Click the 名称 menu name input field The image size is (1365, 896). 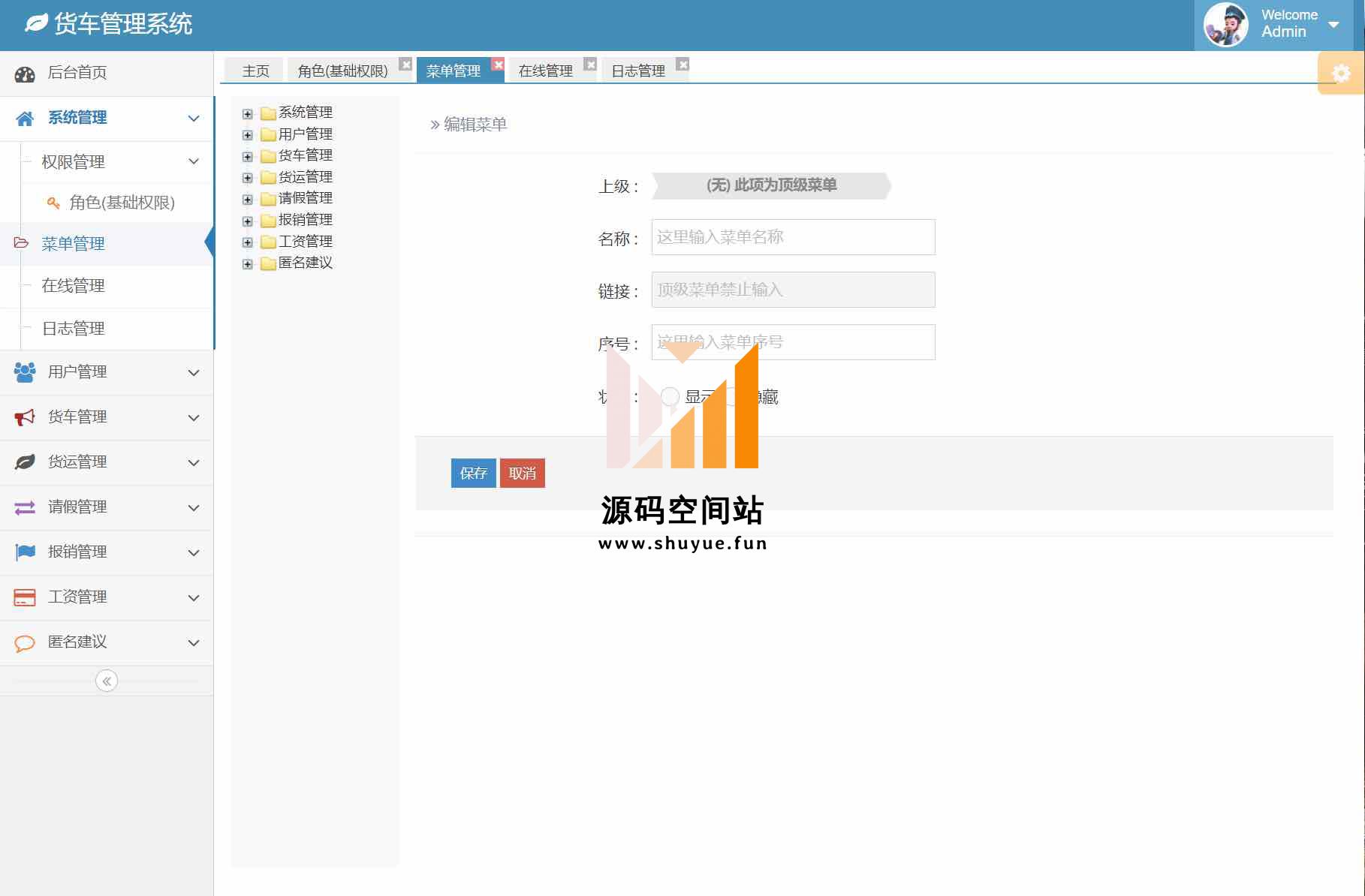click(x=793, y=237)
